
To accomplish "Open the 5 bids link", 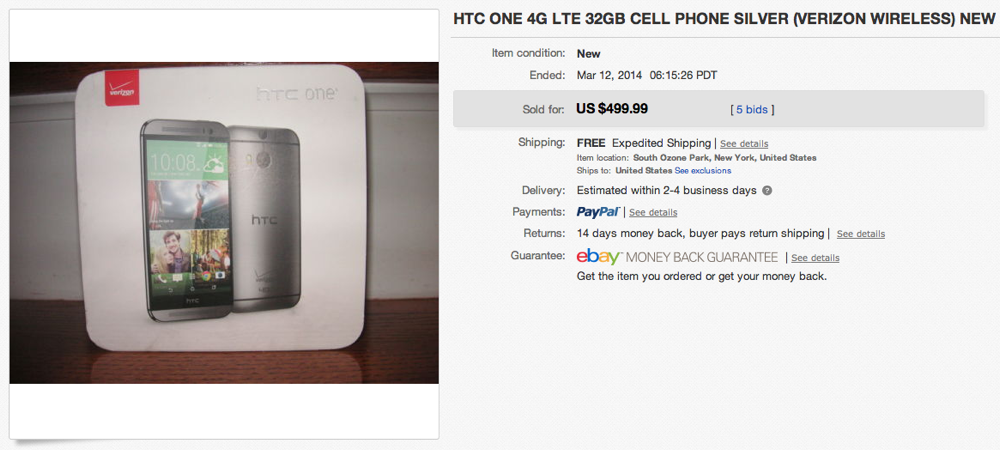I will pos(753,109).
